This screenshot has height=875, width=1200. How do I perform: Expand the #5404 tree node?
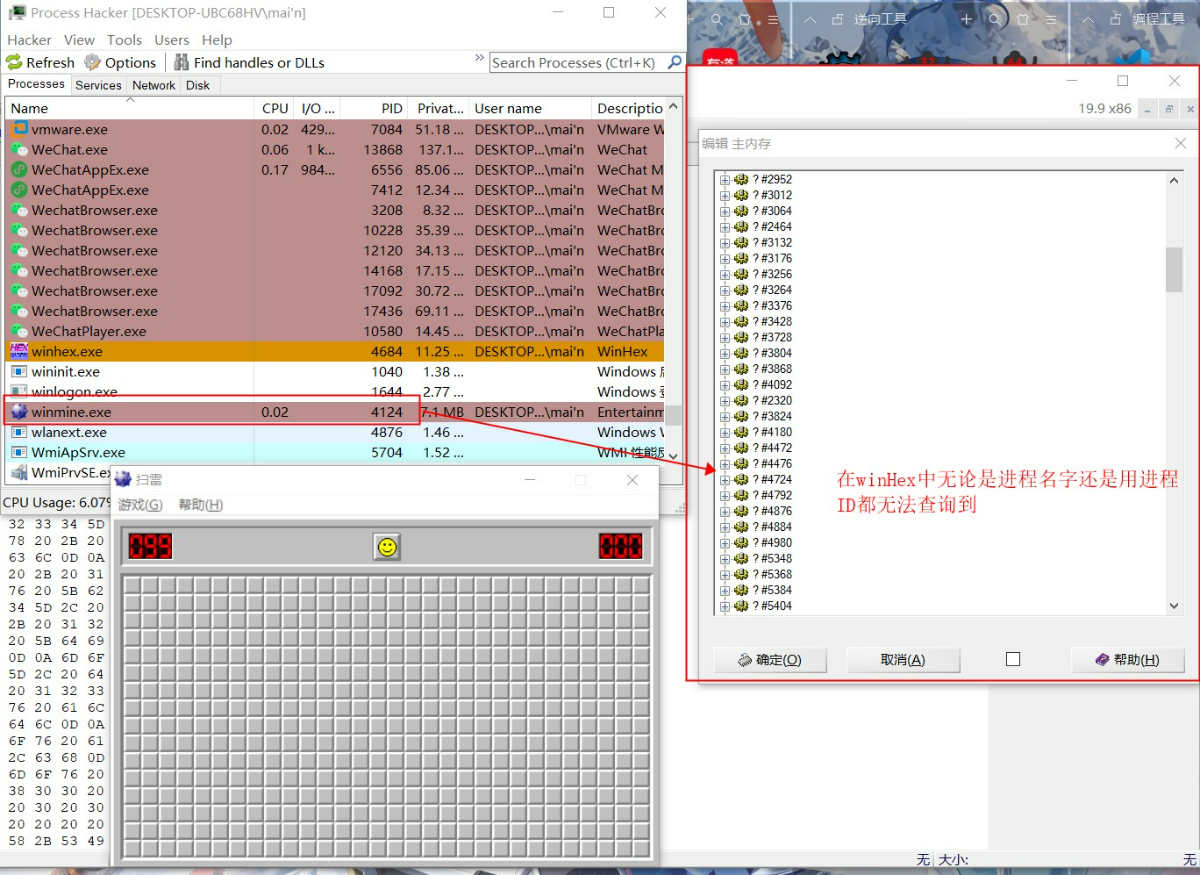pyautogui.click(x=725, y=606)
